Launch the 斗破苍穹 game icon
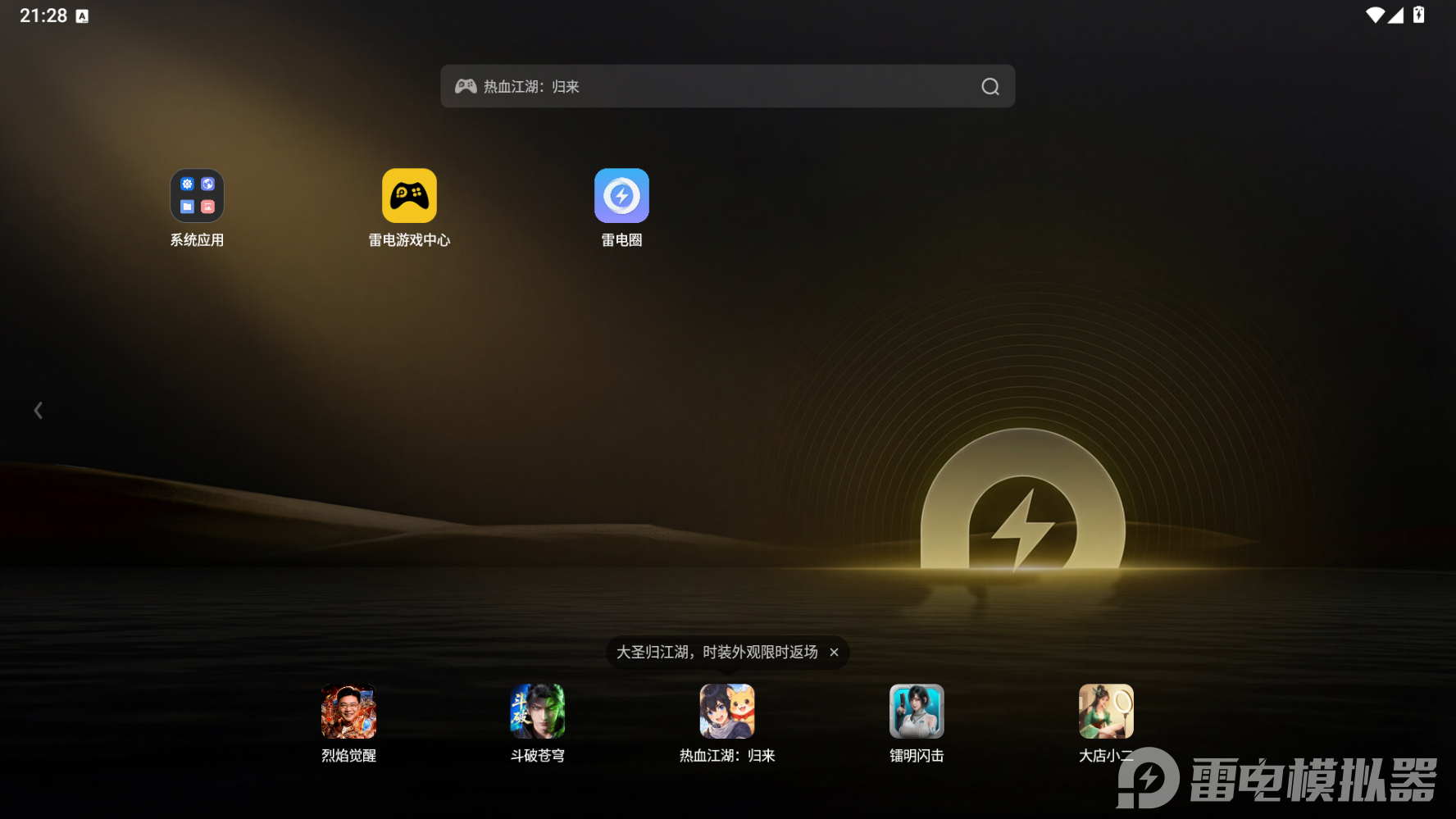This screenshot has width=1456, height=819. [538, 712]
